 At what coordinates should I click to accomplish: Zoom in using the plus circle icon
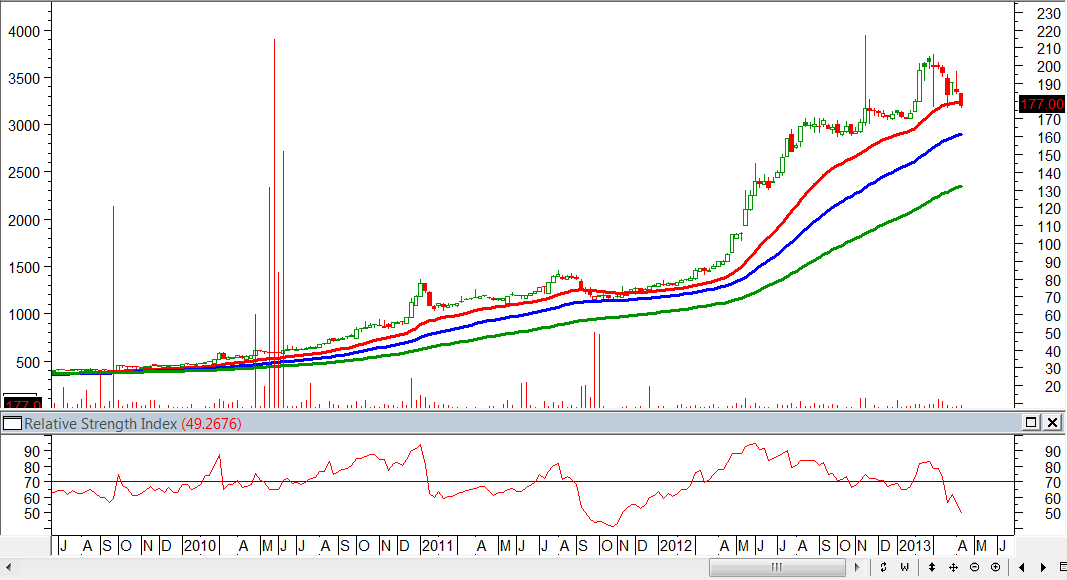[995, 567]
